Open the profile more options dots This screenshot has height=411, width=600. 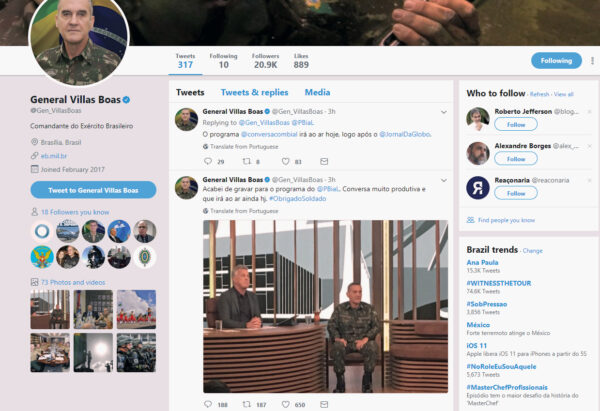pyautogui.click(x=592, y=60)
